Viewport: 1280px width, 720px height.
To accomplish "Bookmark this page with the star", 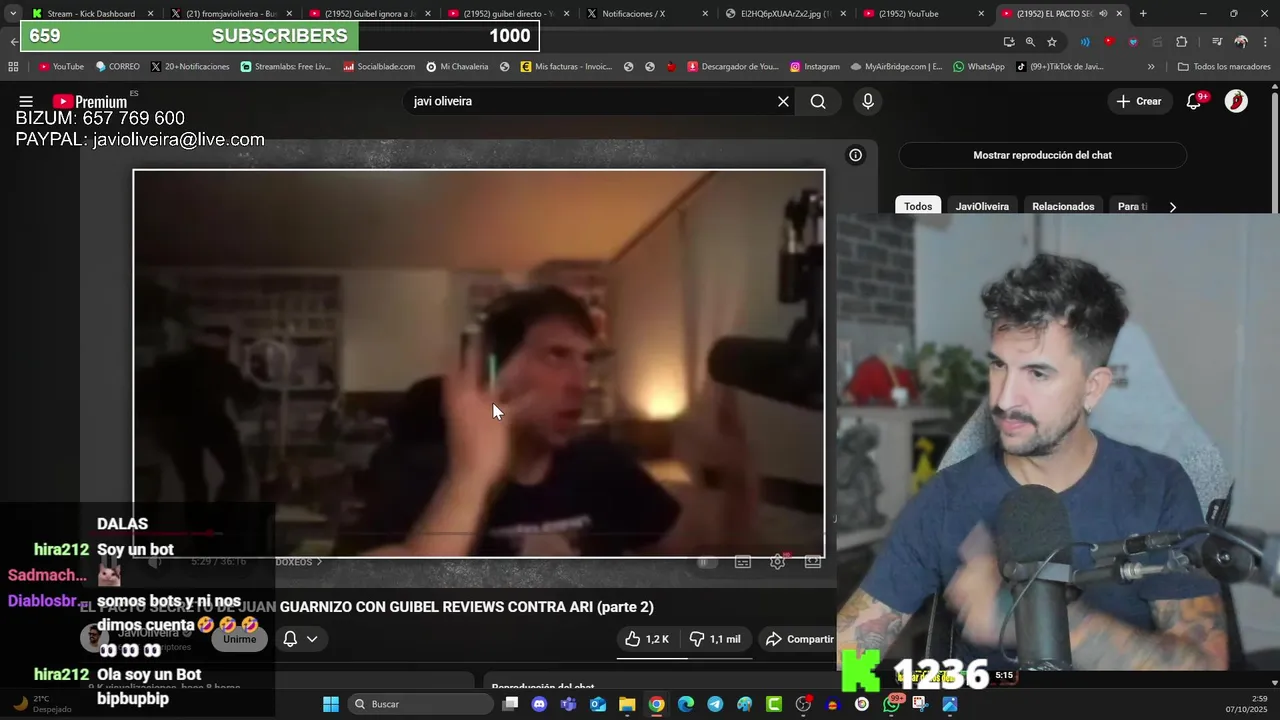I will point(1052,42).
